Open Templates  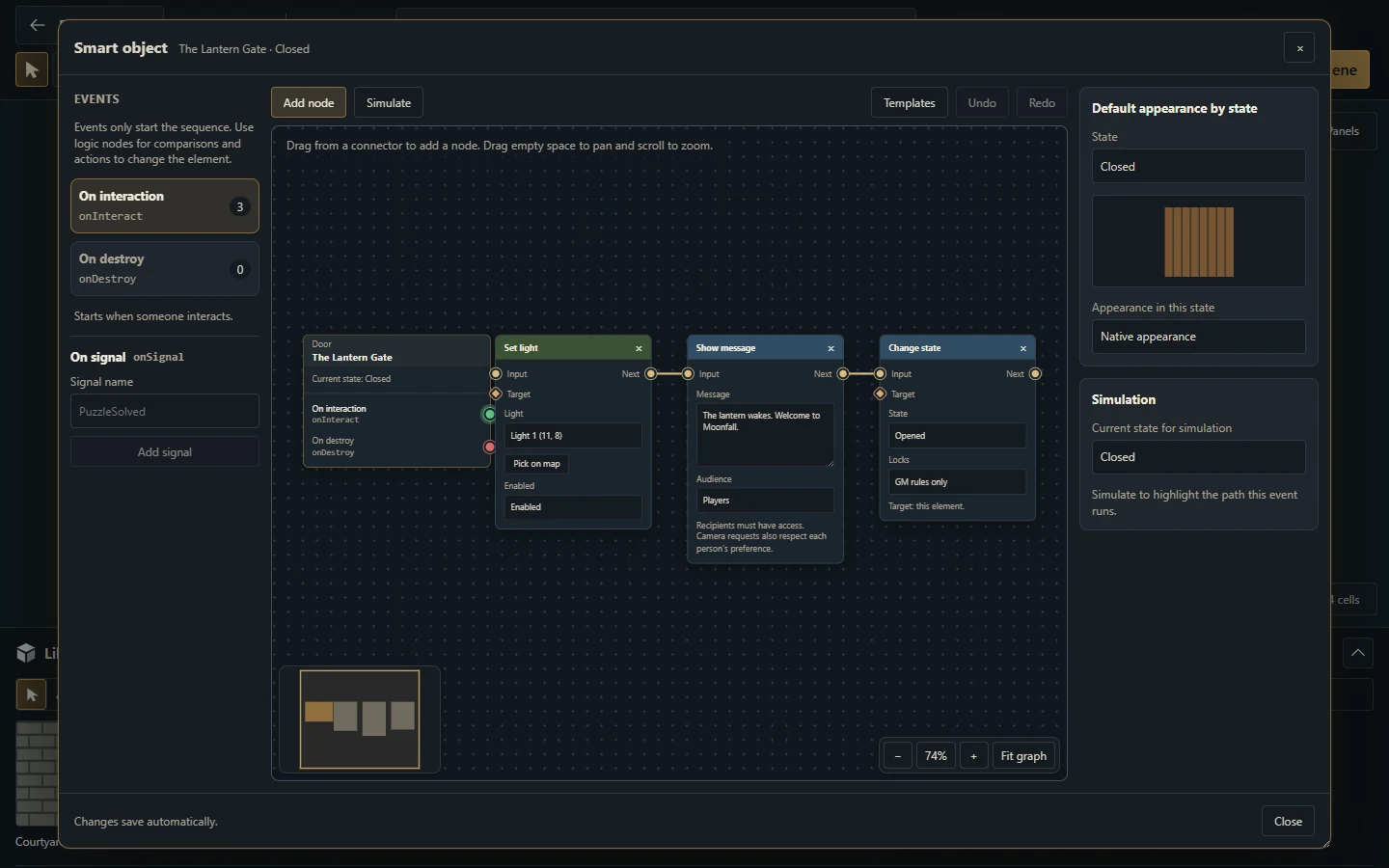(910, 103)
